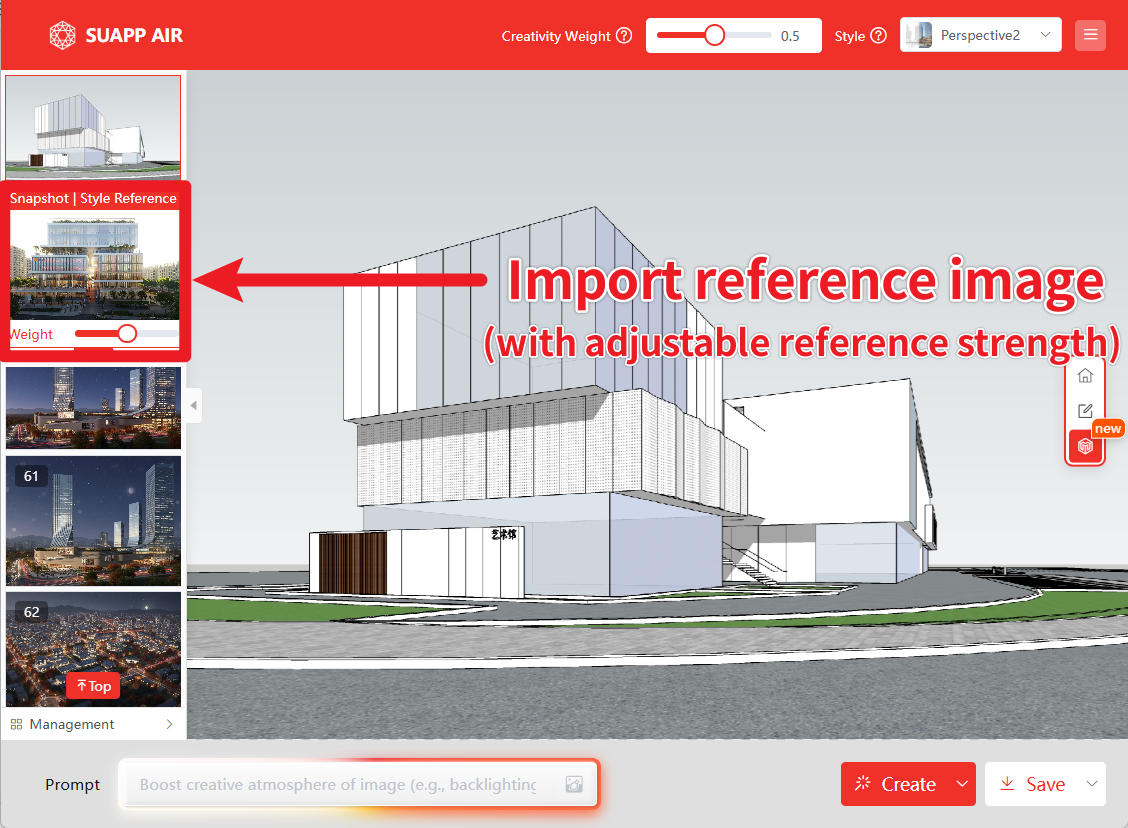Click the Save button

(1033, 784)
